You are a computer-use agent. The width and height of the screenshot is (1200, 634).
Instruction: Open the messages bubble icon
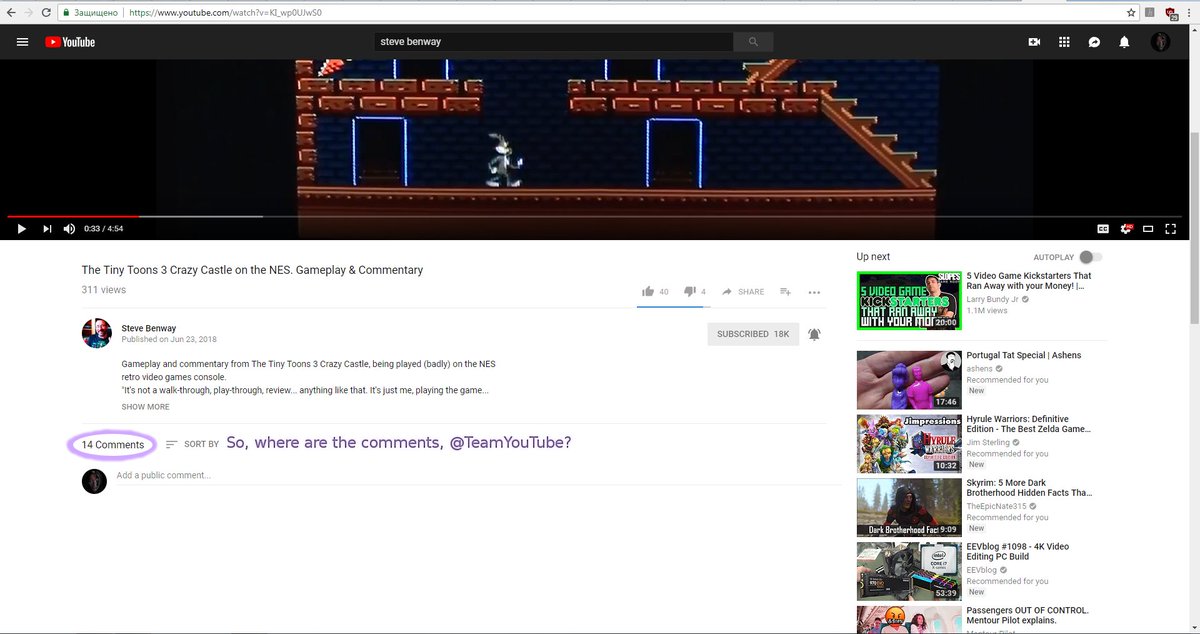click(1094, 42)
